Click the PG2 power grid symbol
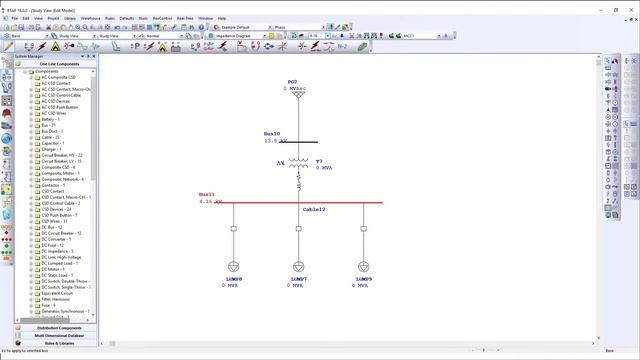This screenshot has width=640, height=360. 298,95
